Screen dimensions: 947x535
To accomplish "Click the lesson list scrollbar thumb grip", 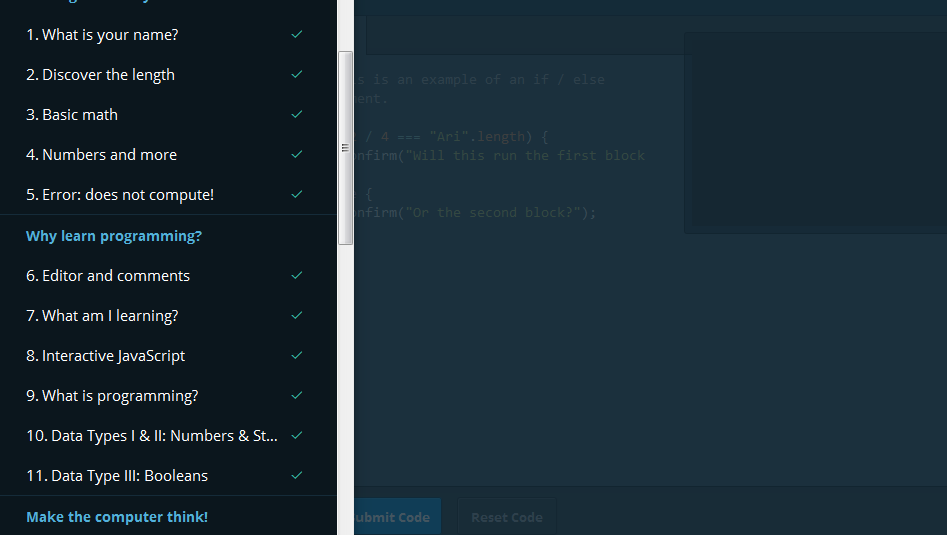I will pyautogui.click(x=345, y=148).
